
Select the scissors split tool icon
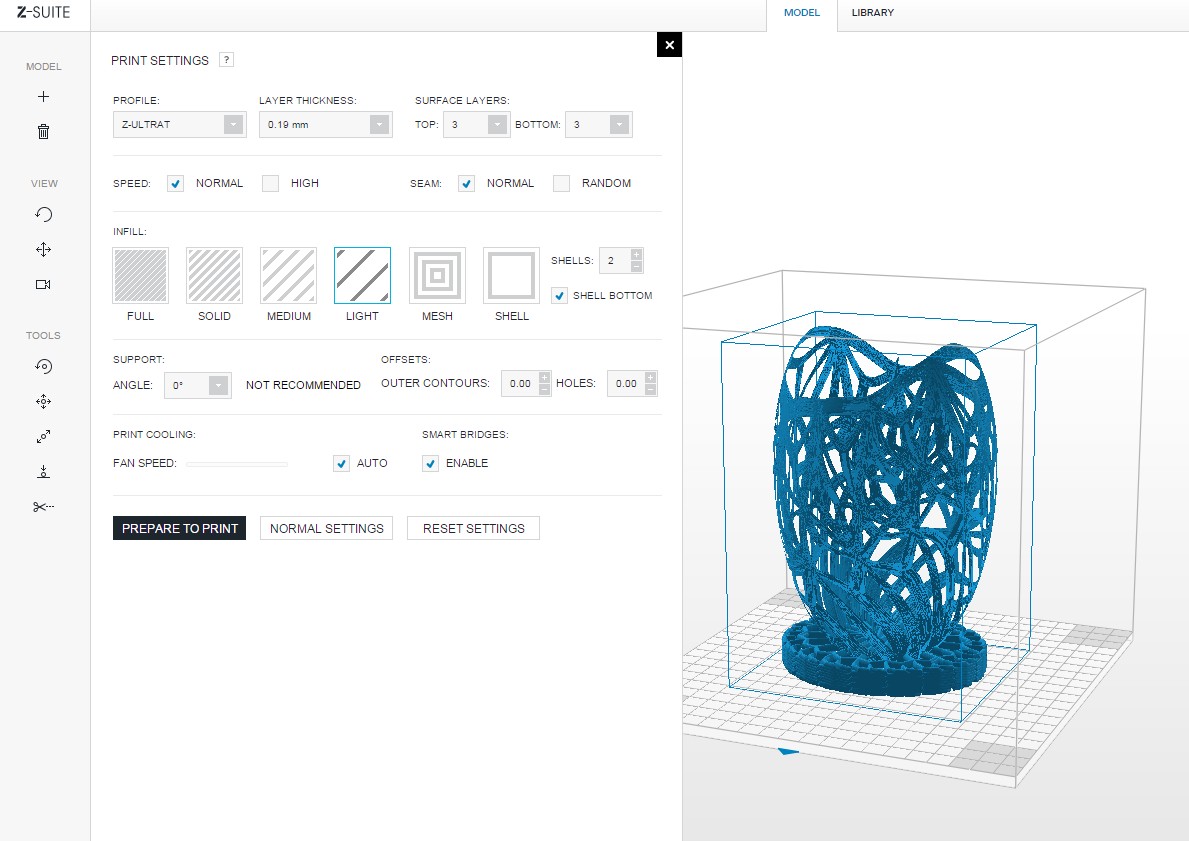(x=43, y=507)
